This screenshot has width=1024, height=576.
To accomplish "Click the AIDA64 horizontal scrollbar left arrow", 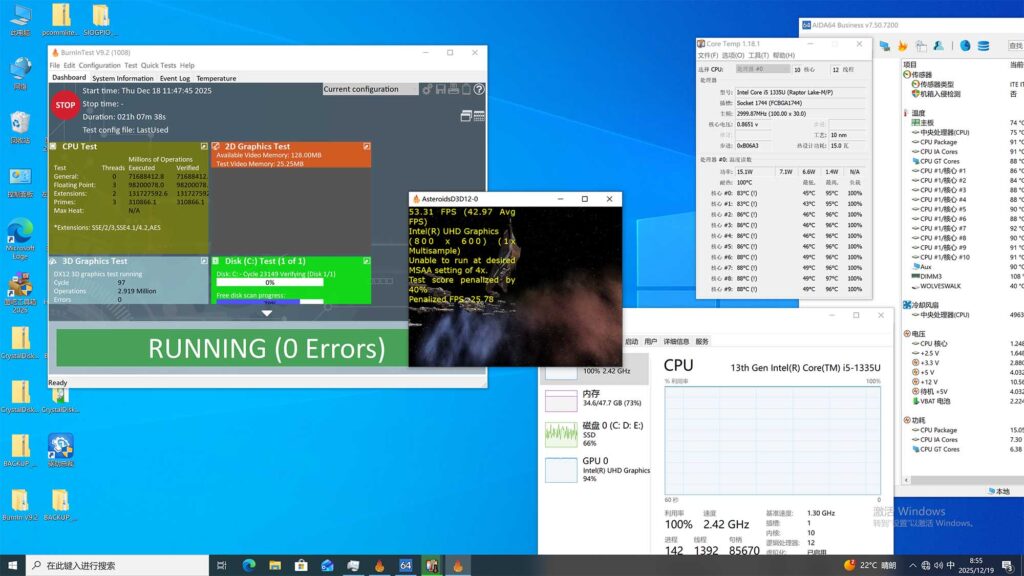I will 906,480.
